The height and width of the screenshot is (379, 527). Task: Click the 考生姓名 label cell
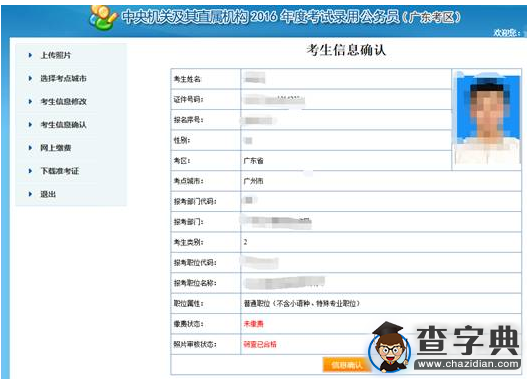point(206,79)
